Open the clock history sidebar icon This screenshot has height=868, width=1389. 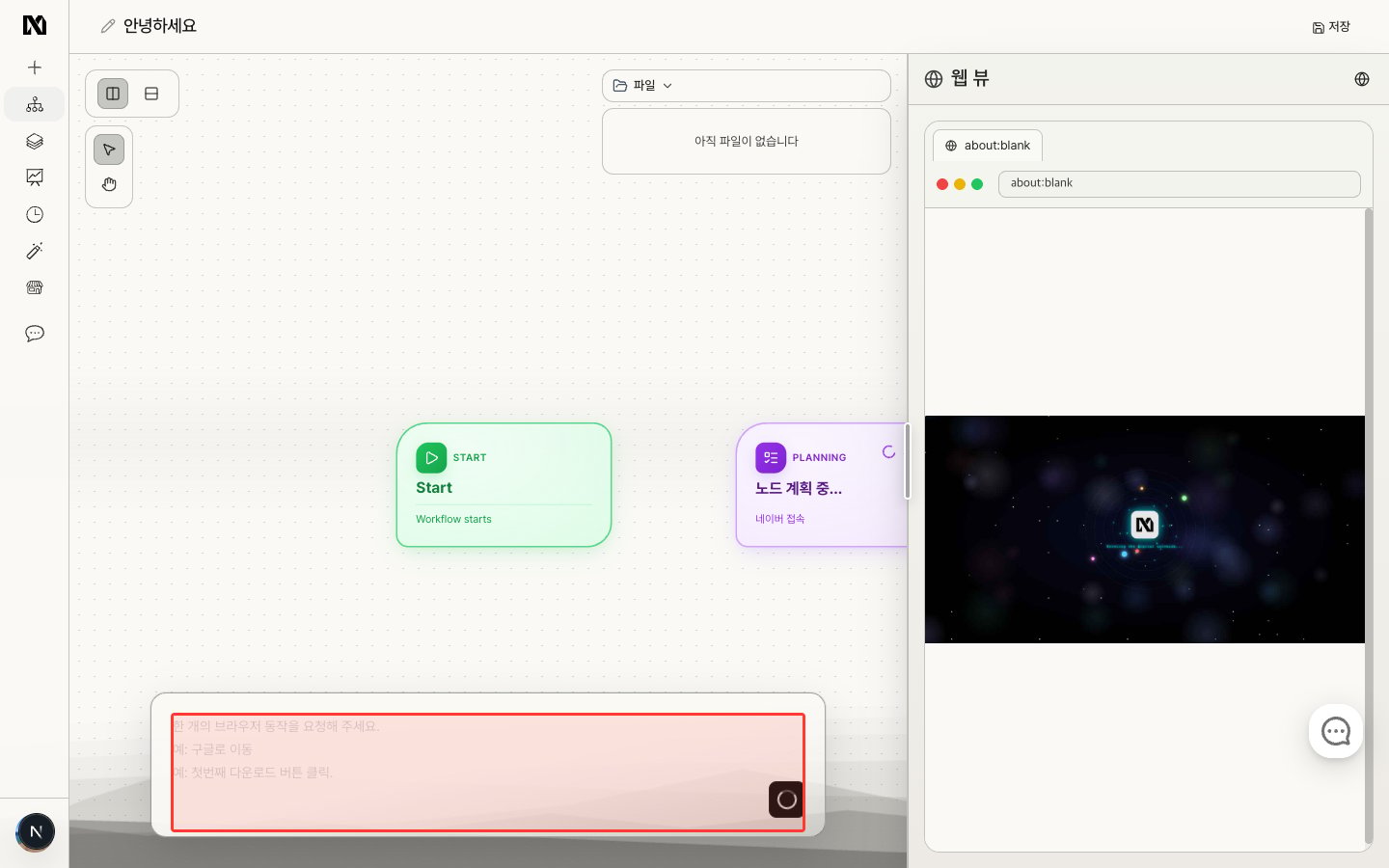(35, 214)
